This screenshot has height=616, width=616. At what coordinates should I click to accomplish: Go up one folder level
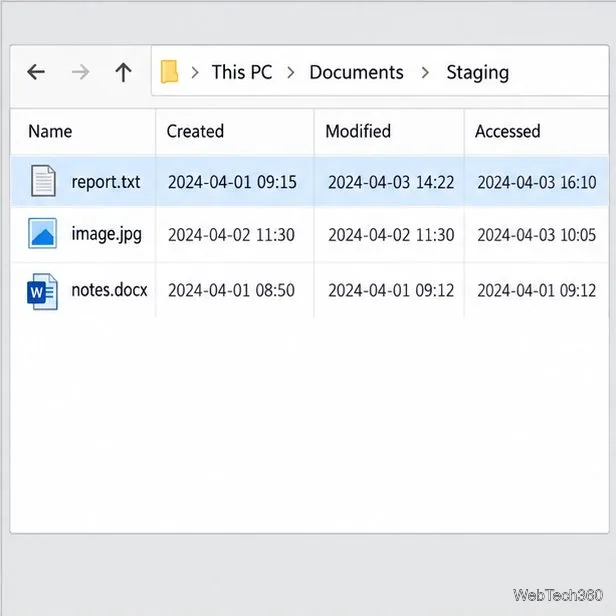pyautogui.click(x=123, y=72)
